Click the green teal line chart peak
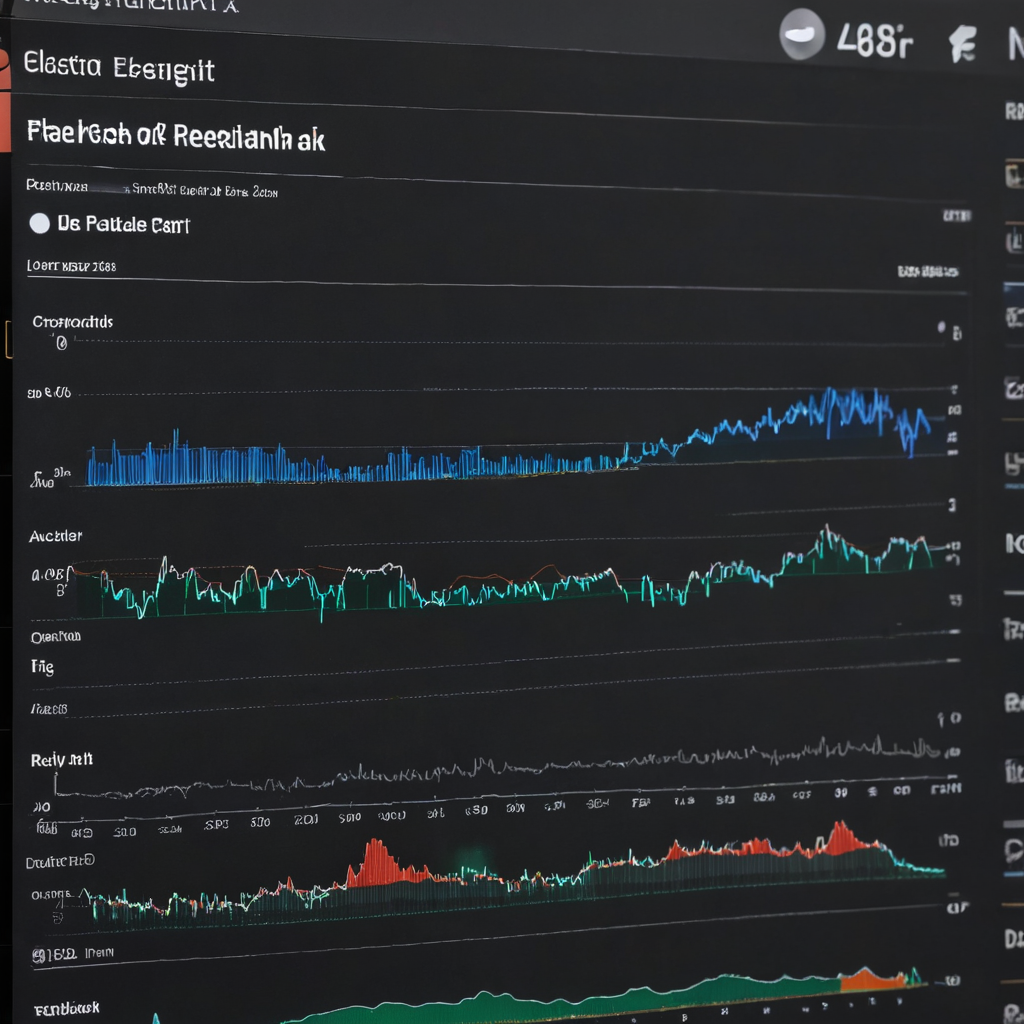 click(827, 539)
